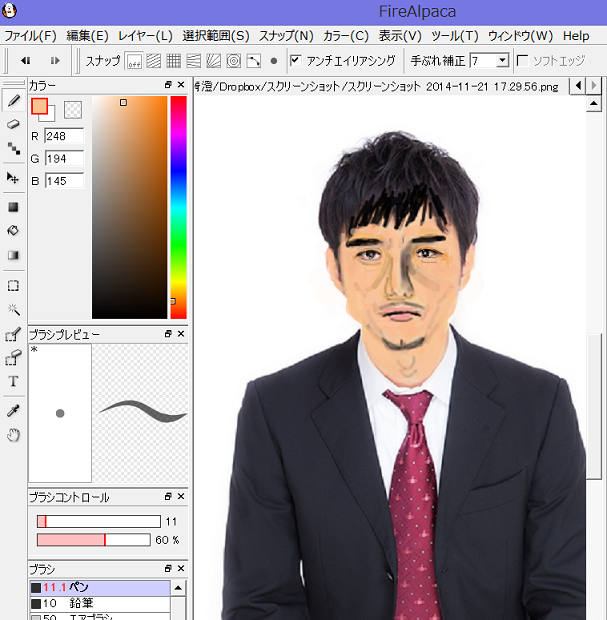Click the B value field
This screenshot has height=620, width=607.
coord(64,181)
